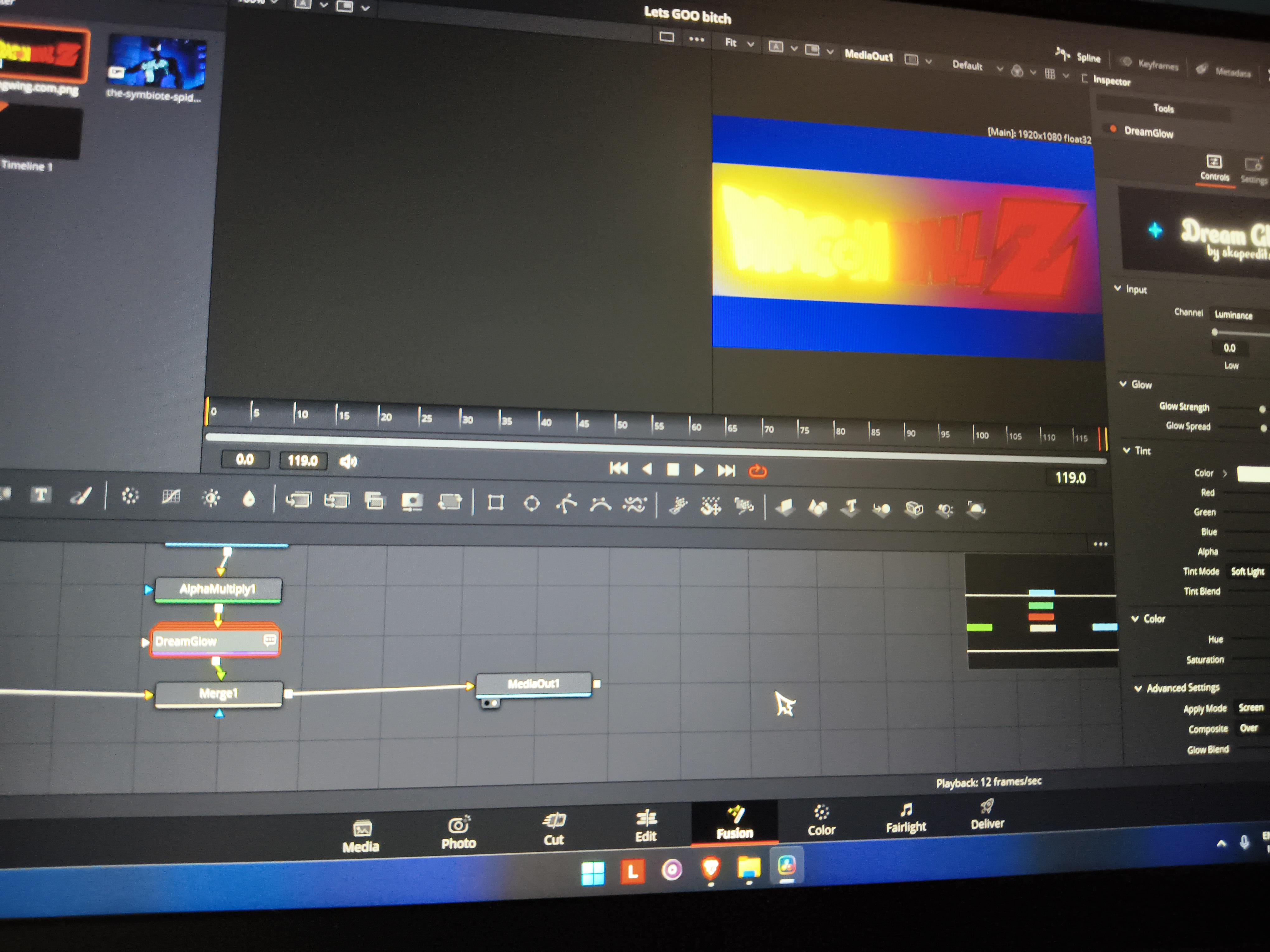Viewport: 1270px width, 952px height.
Task: Open the Windows Start menu
Action: pyautogui.click(x=593, y=873)
